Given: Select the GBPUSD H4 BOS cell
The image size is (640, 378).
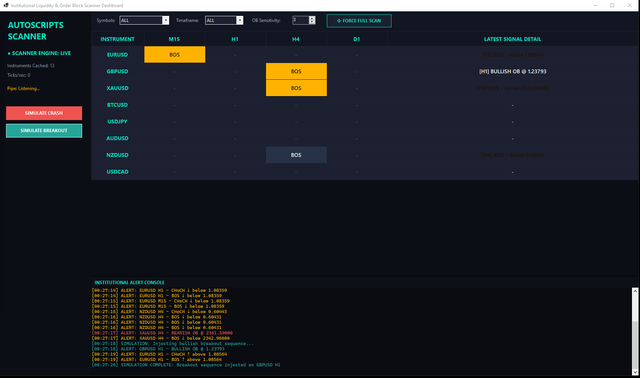Looking at the screenshot, I should coord(296,71).
